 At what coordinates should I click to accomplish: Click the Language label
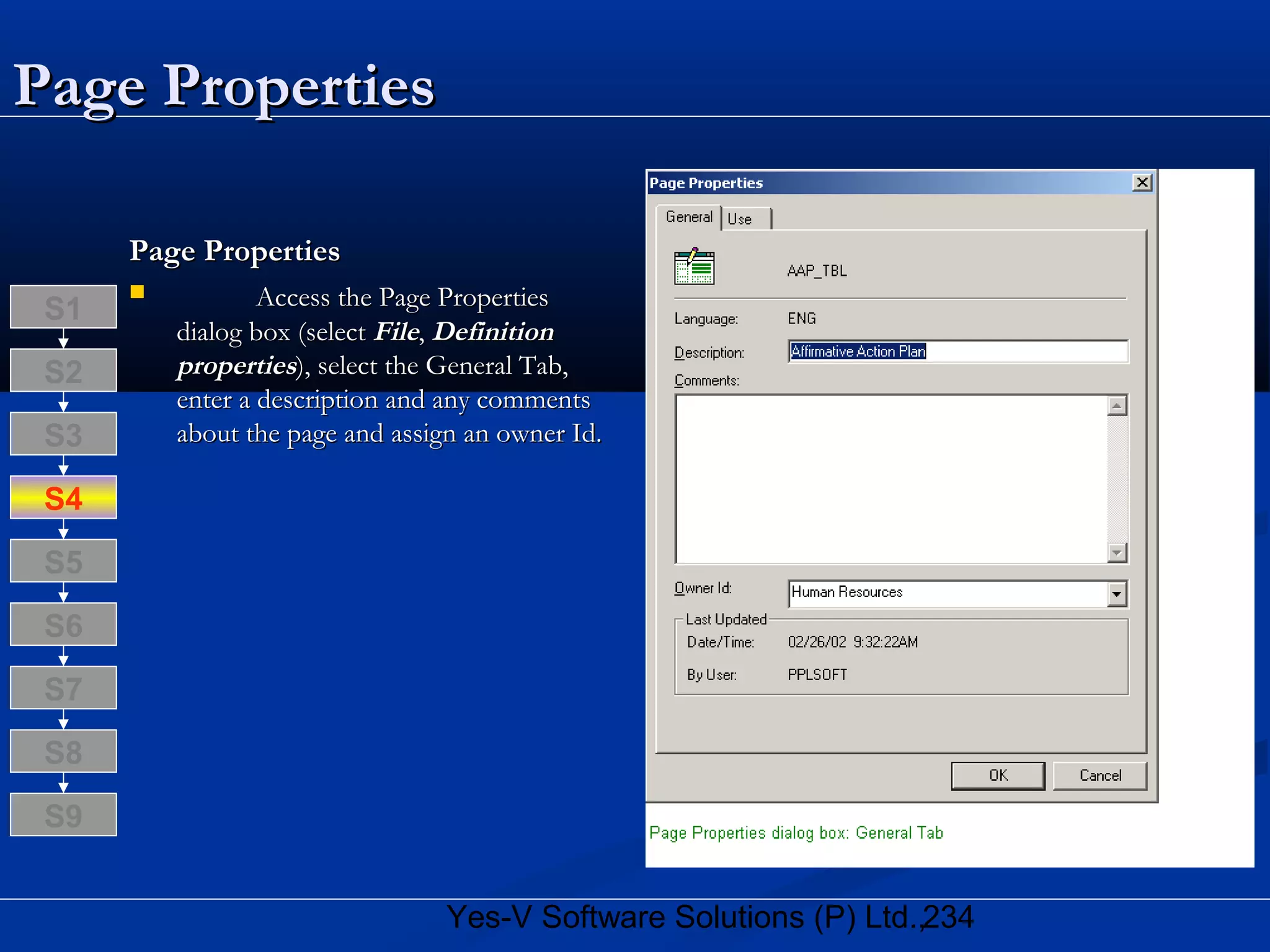point(706,319)
